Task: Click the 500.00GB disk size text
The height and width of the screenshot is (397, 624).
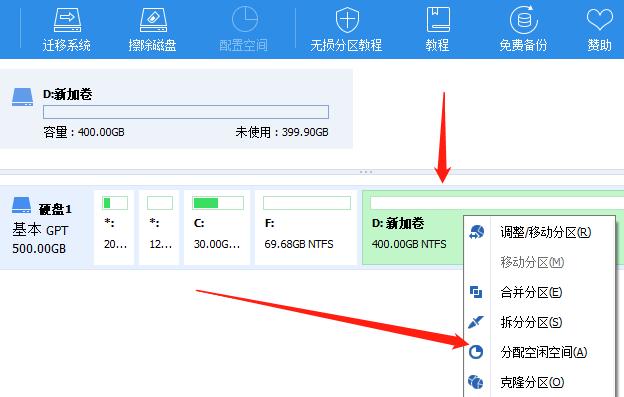Action: point(39,249)
